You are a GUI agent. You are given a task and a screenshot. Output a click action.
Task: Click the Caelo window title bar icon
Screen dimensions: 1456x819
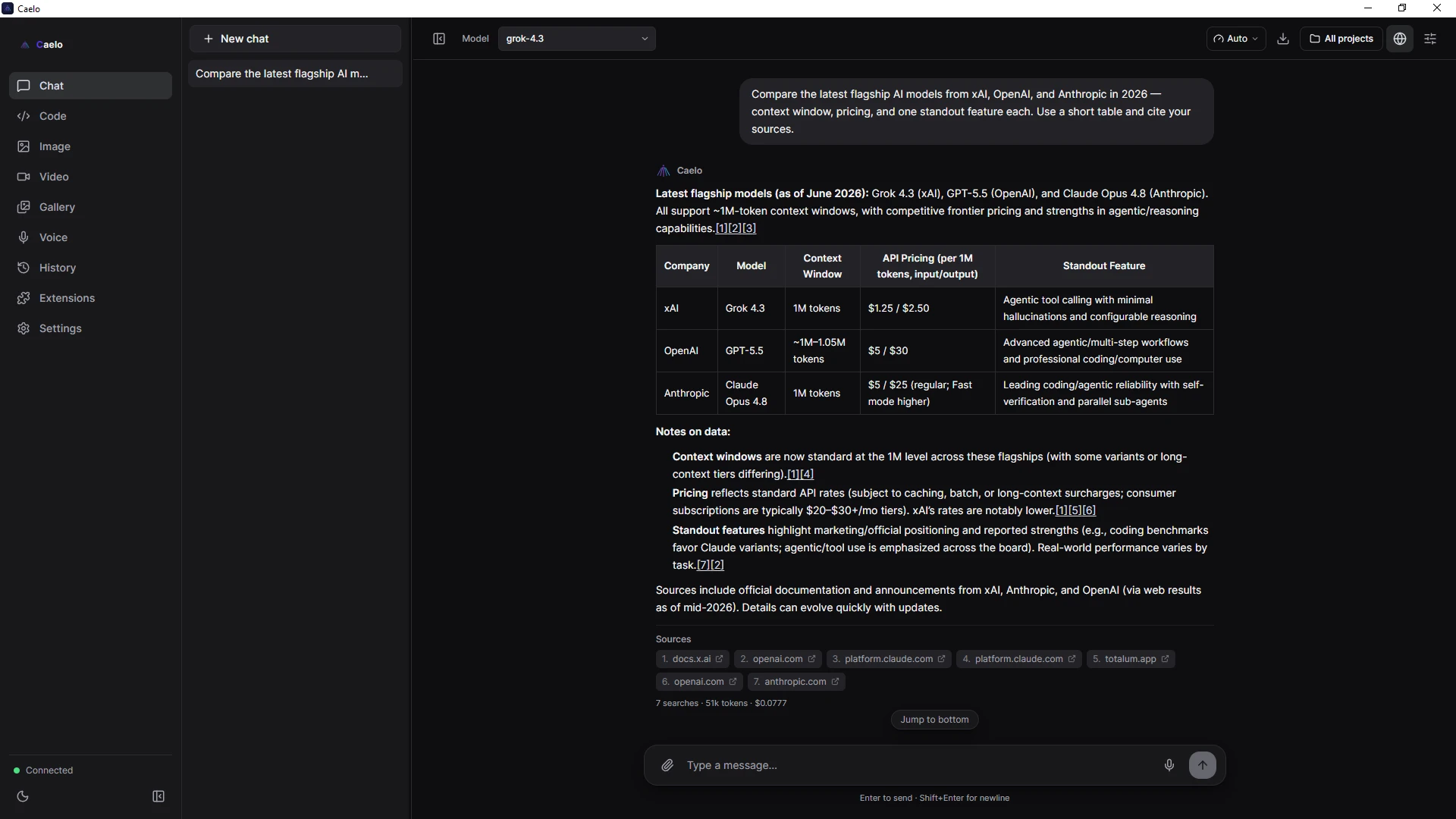click(x=8, y=8)
